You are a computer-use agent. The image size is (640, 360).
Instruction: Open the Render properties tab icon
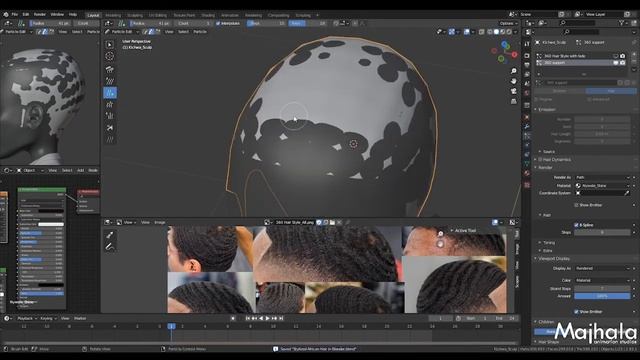[527, 55]
